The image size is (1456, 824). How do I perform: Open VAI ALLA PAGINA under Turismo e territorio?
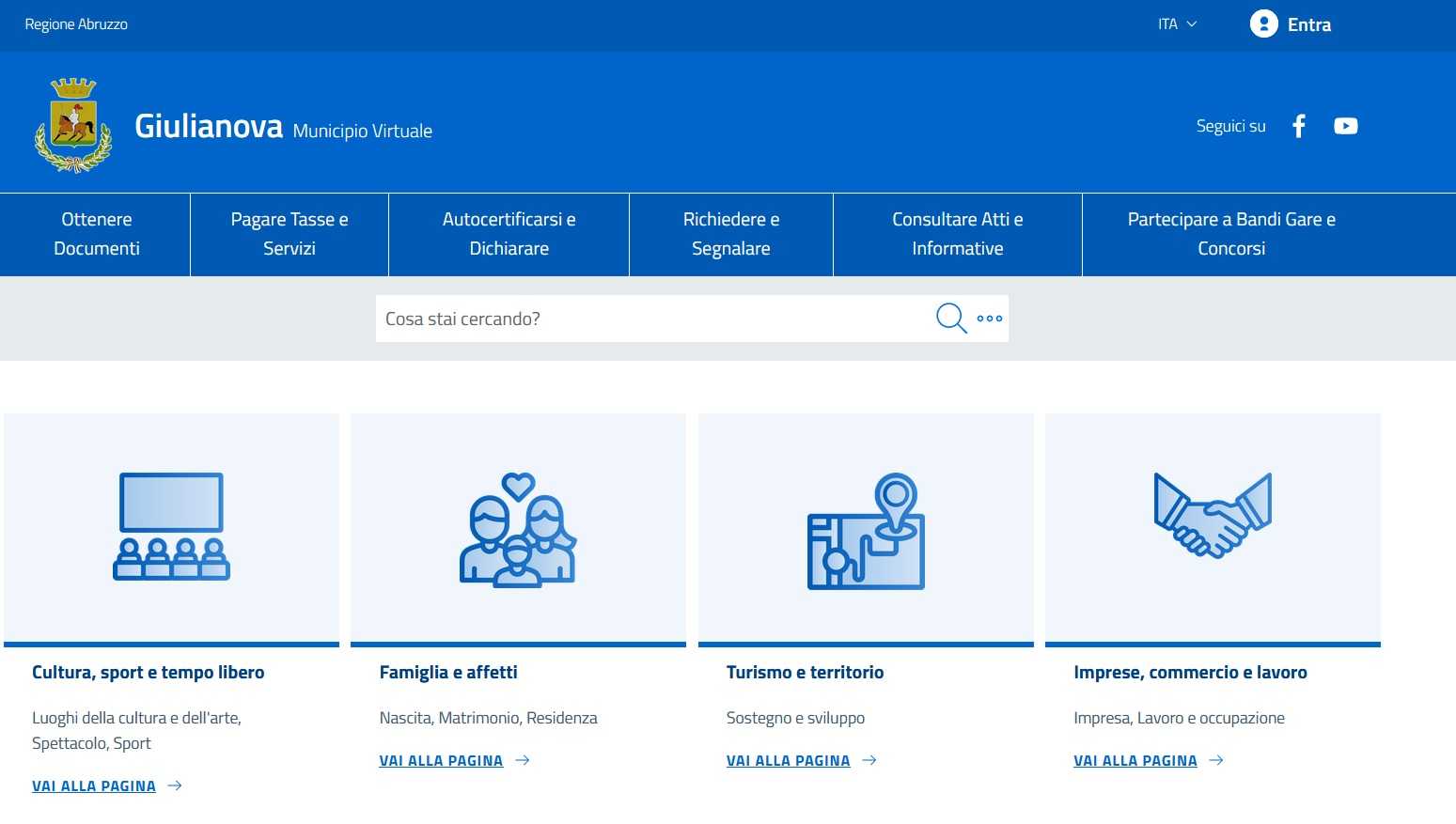point(789,760)
